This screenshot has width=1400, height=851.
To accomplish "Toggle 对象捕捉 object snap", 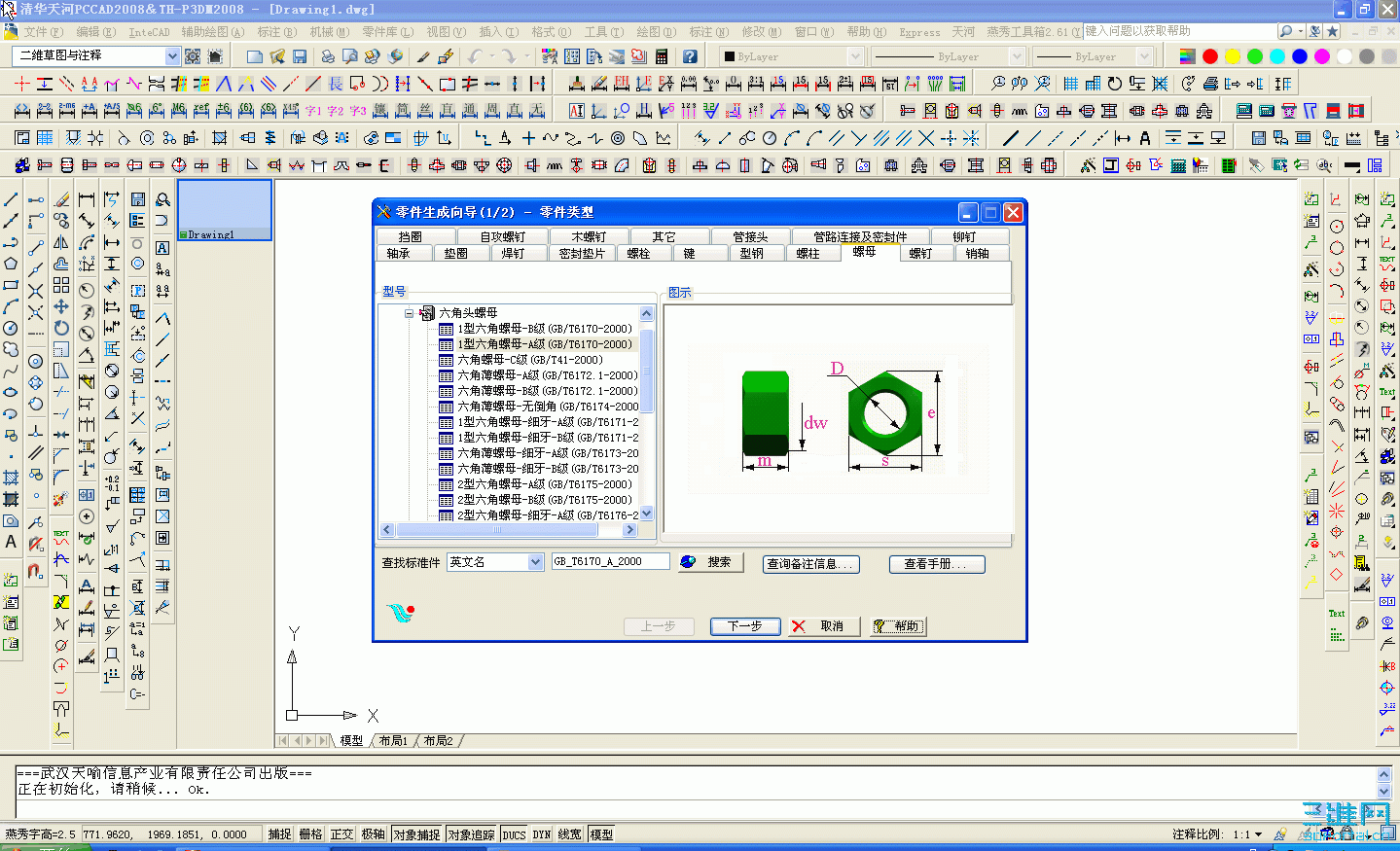I will point(416,834).
